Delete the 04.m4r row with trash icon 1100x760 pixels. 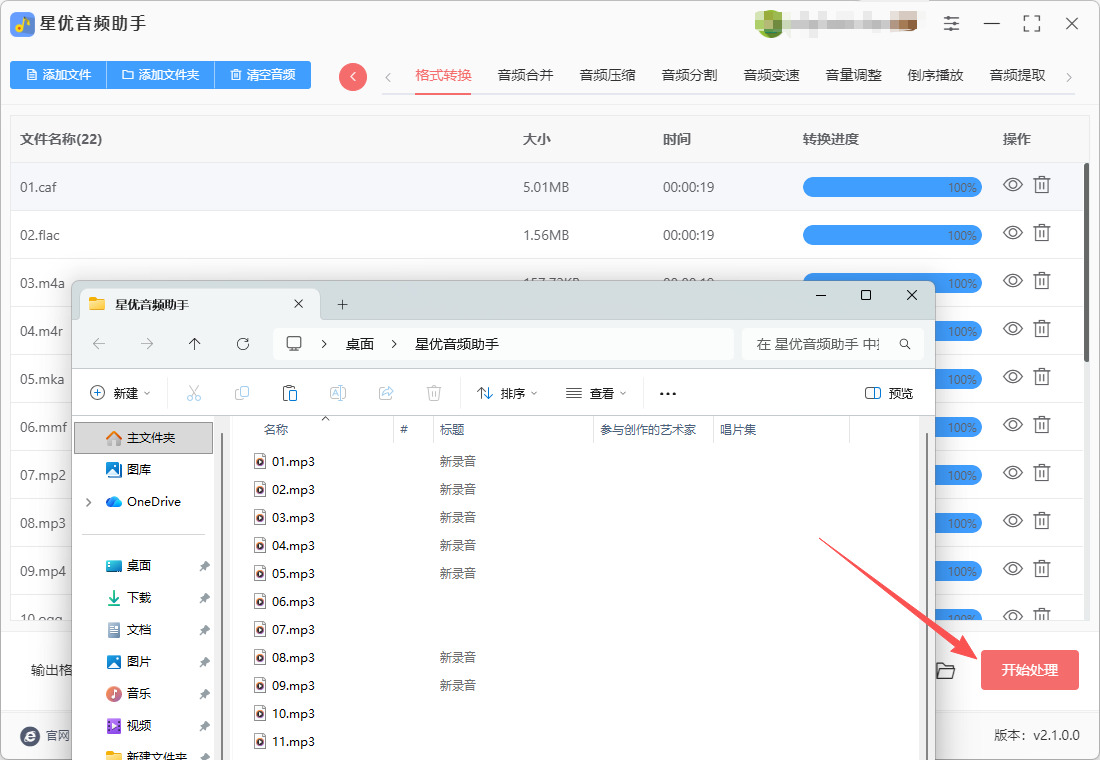point(1042,329)
